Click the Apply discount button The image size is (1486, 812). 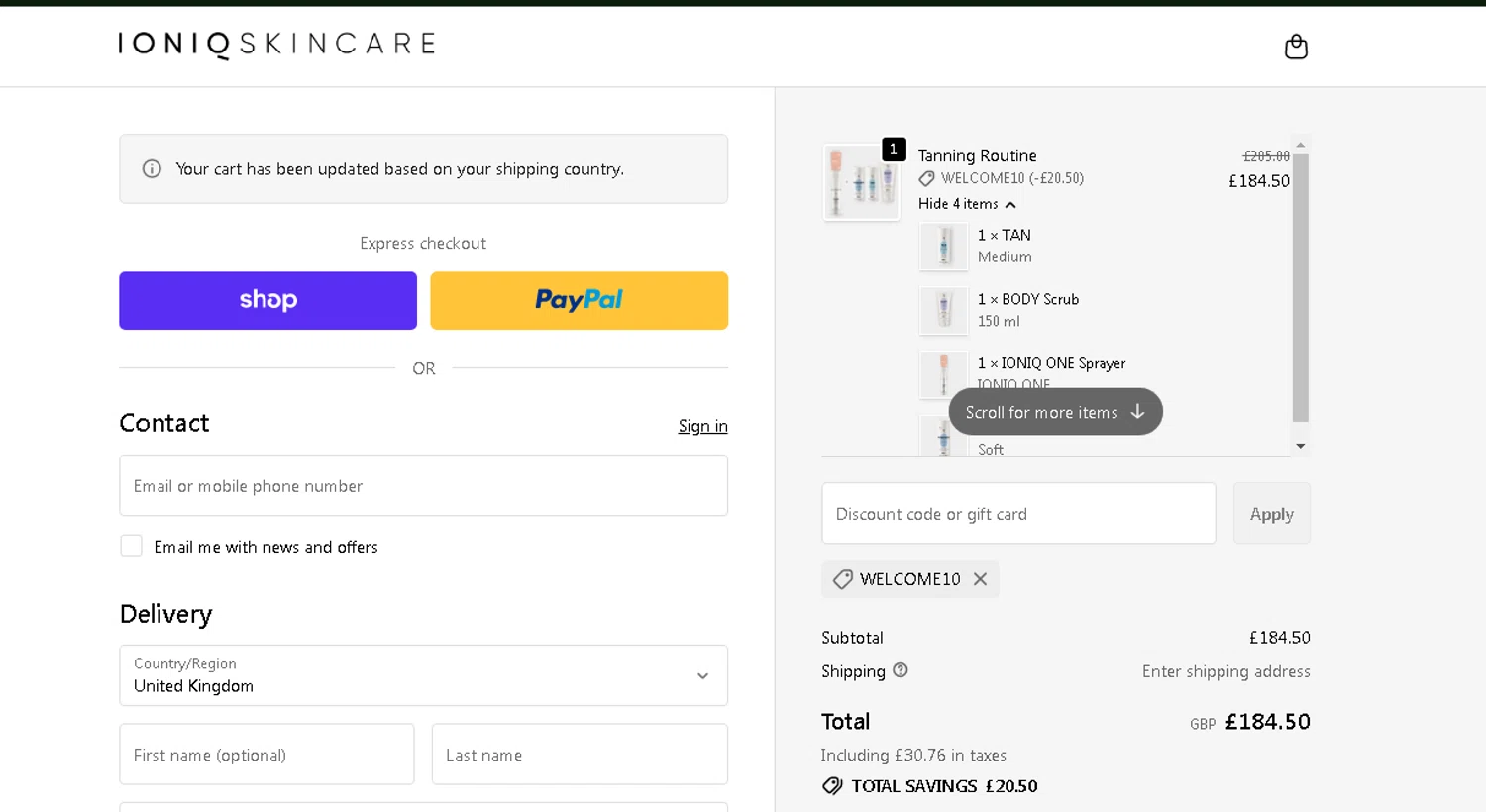point(1271,514)
